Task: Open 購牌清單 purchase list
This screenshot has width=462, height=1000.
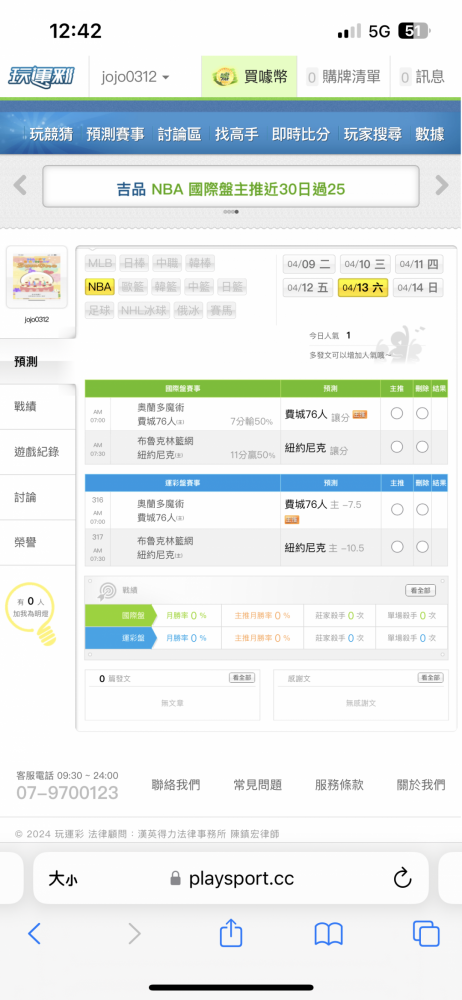Action: tap(343, 77)
